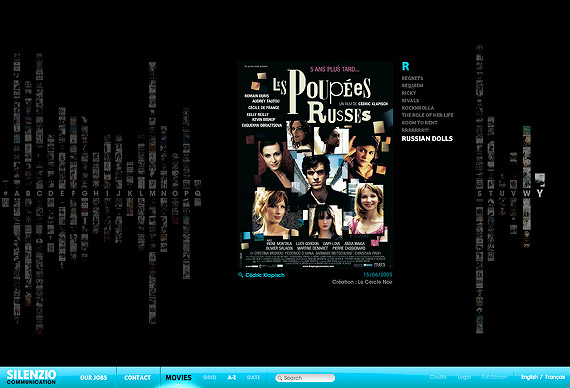
Task: Enable Full Screen mode
Action: pyautogui.click(x=494, y=377)
